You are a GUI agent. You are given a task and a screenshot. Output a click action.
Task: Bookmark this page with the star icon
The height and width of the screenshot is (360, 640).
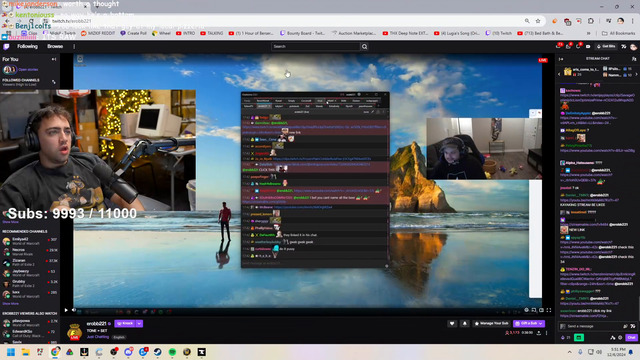point(538,21)
